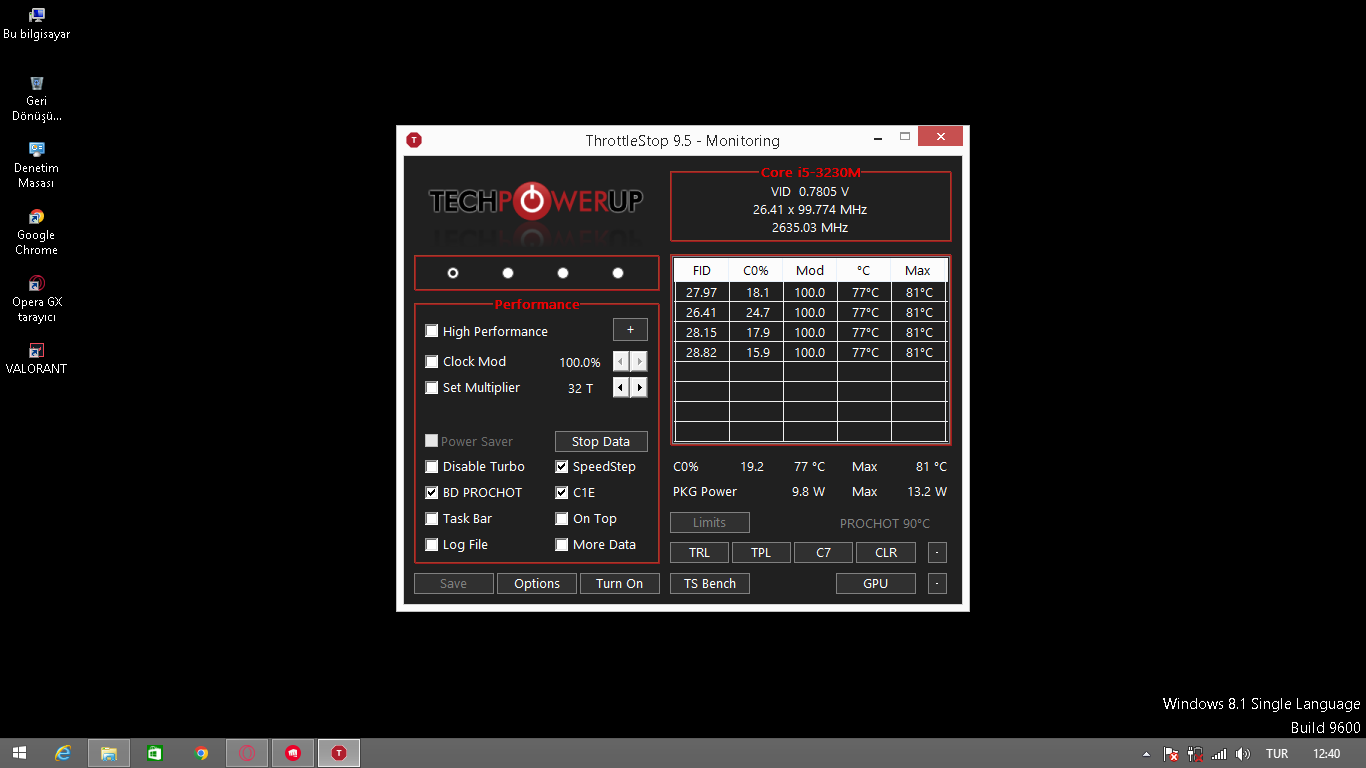1366x768 pixels.
Task: Click the ThrottleStop taskbar icon
Action: (x=339, y=753)
